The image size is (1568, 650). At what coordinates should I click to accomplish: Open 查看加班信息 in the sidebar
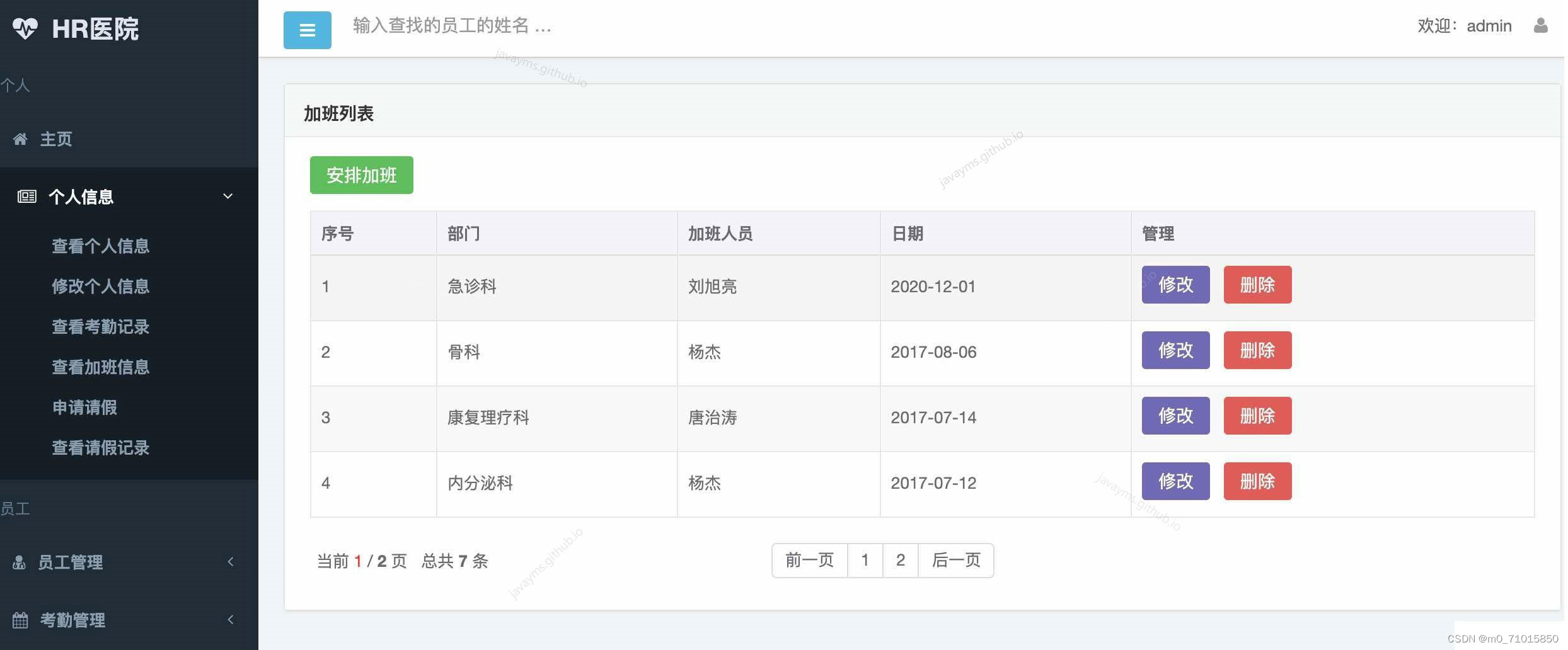pos(100,367)
